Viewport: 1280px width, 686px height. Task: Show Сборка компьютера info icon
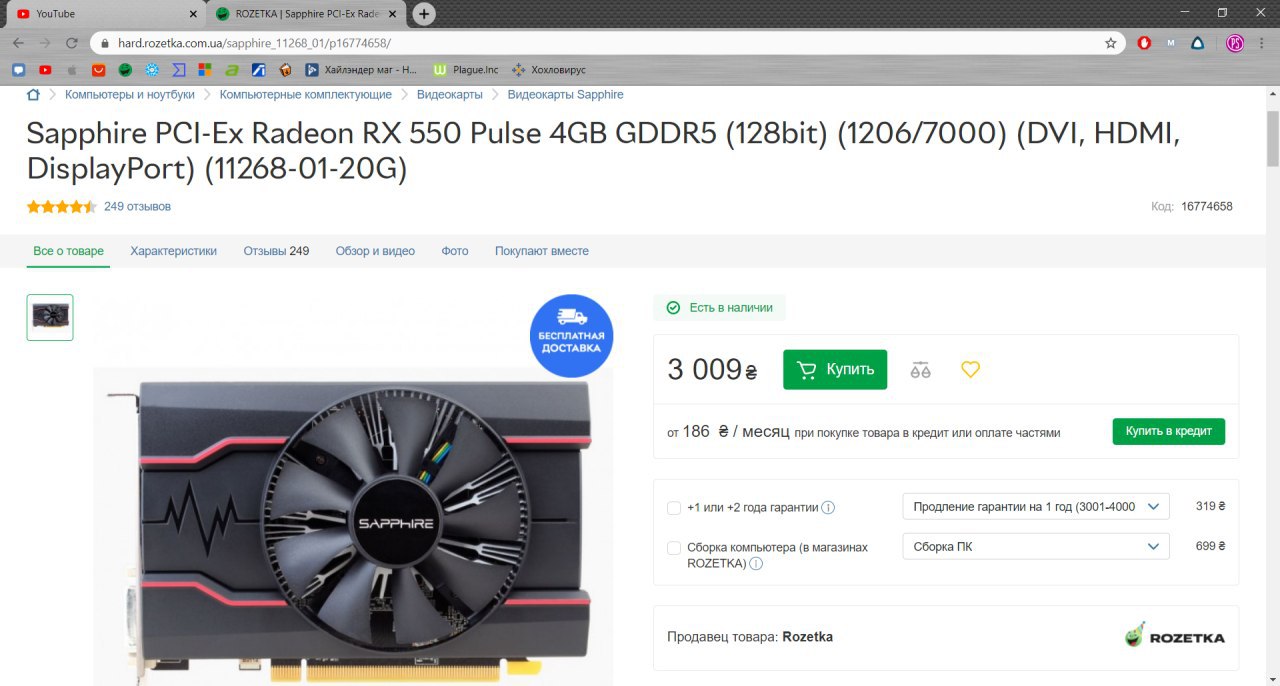[x=756, y=564]
